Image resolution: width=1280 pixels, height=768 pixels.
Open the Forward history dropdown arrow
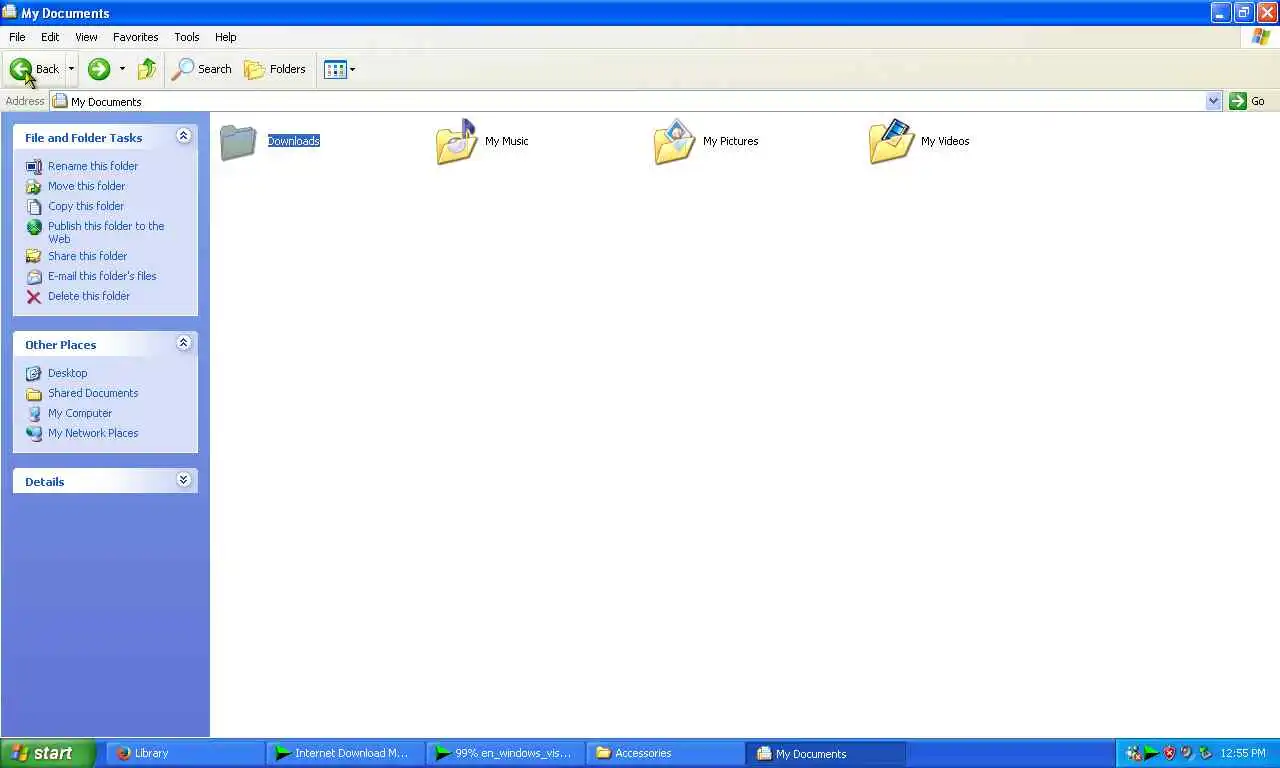122,69
